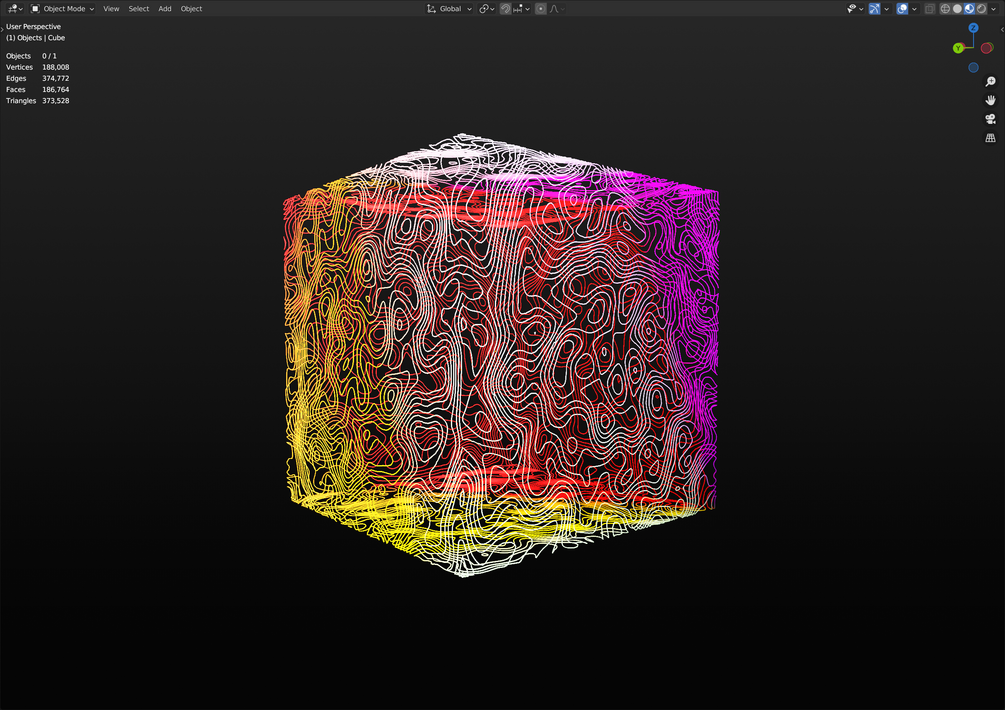Switch to solid viewport shading

[x=957, y=9]
